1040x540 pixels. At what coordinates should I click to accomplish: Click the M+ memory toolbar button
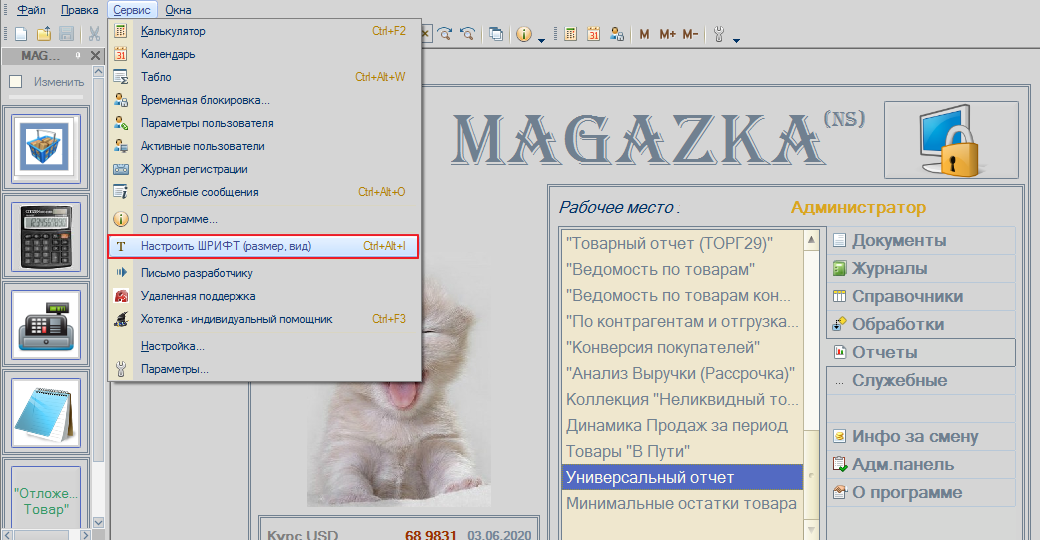(x=667, y=34)
